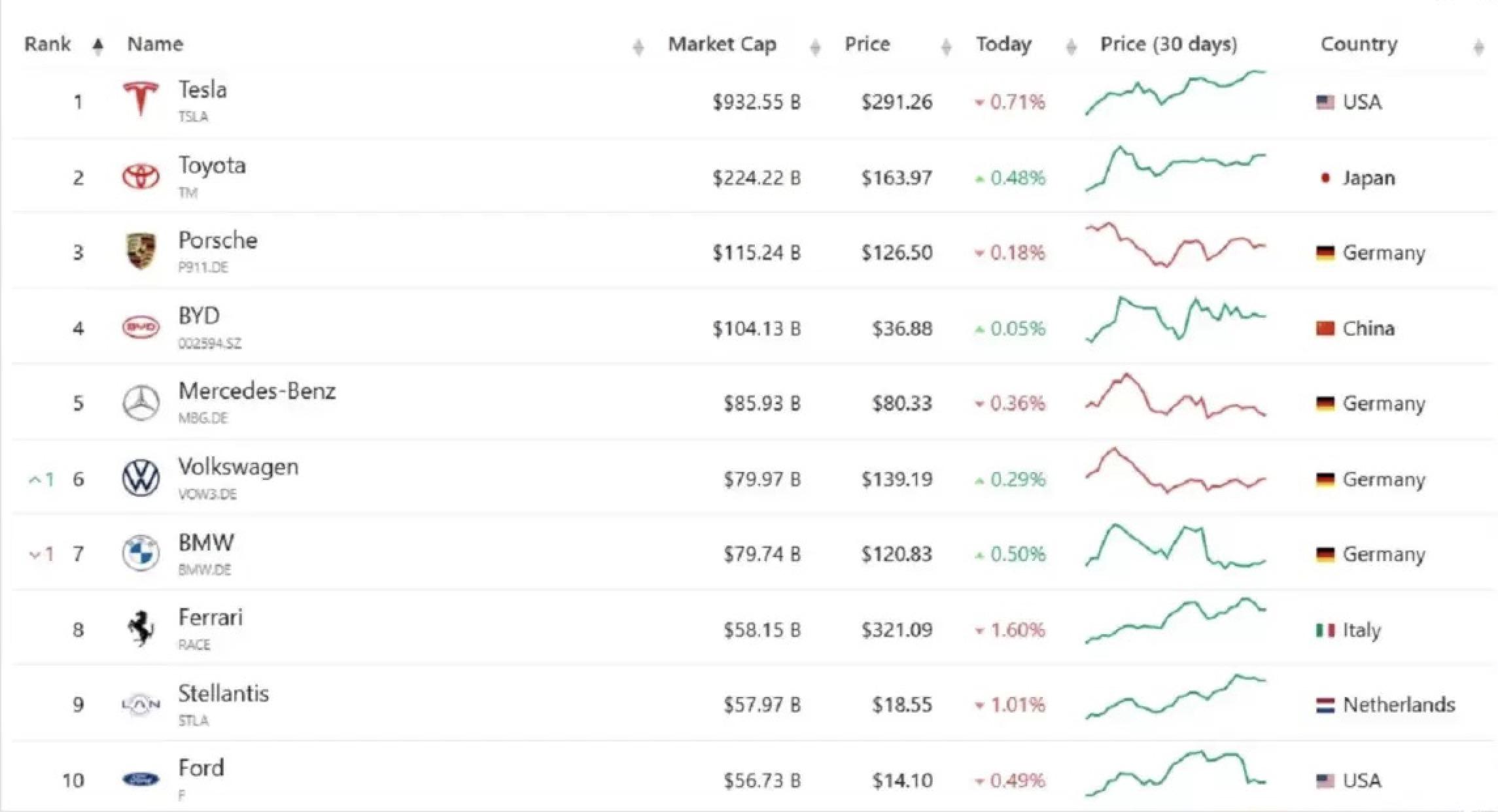Open the Volkswagen company link
1498x812 pixels.
point(238,467)
